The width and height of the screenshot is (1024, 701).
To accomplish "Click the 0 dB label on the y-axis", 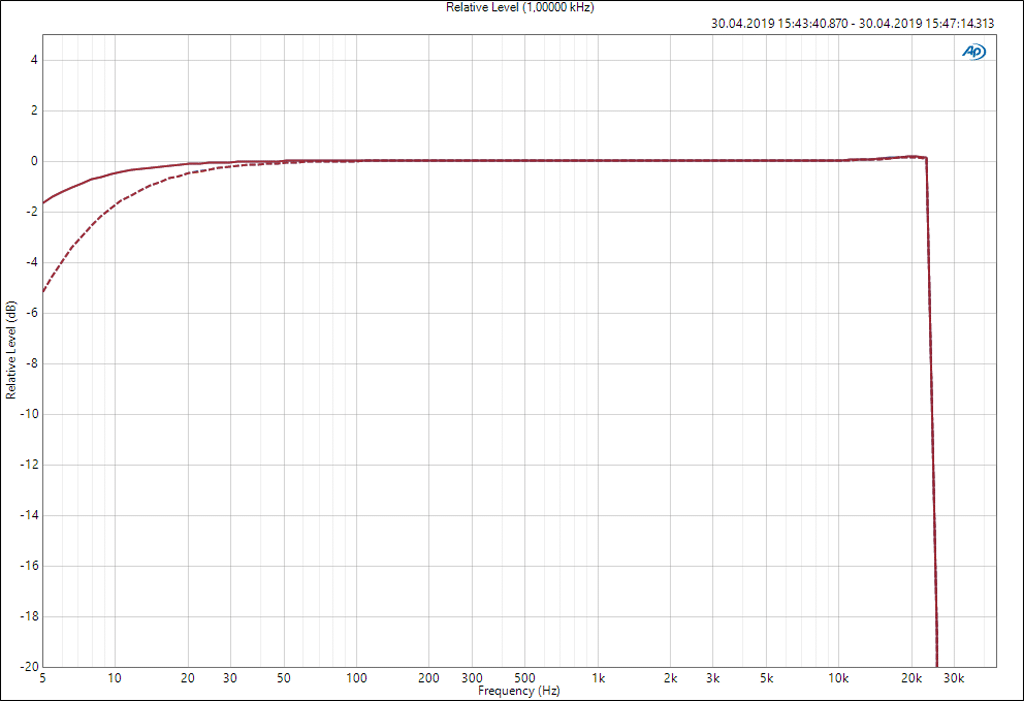I will tap(33, 161).
